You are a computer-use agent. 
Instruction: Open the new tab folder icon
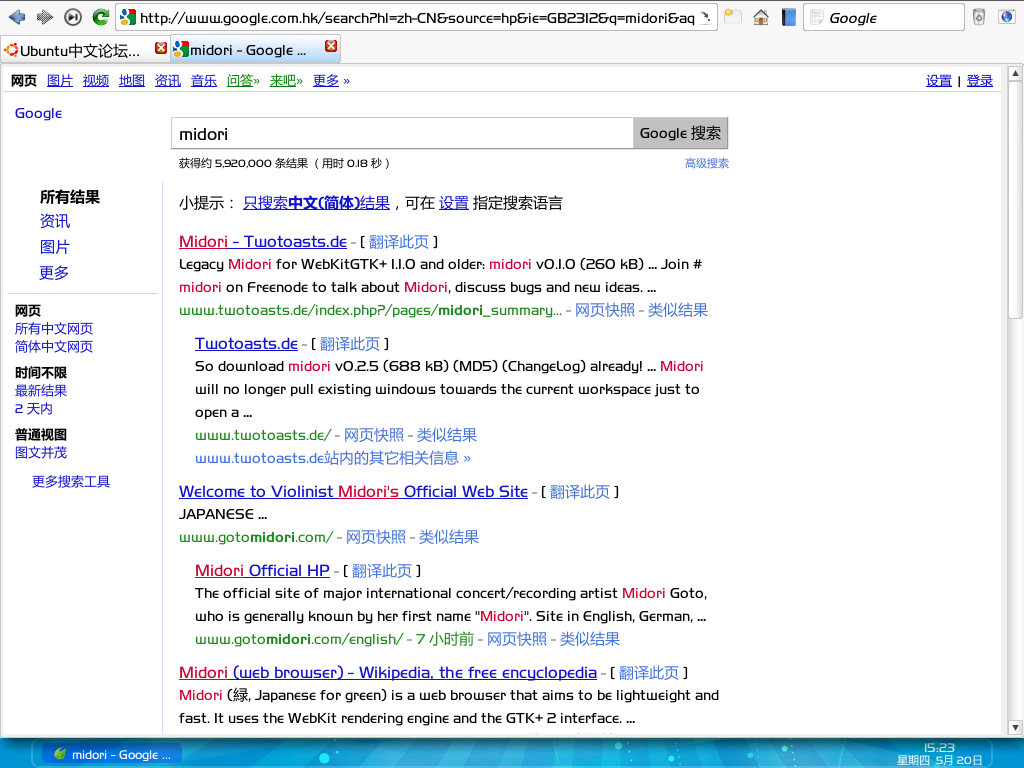[x=733, y=17]
